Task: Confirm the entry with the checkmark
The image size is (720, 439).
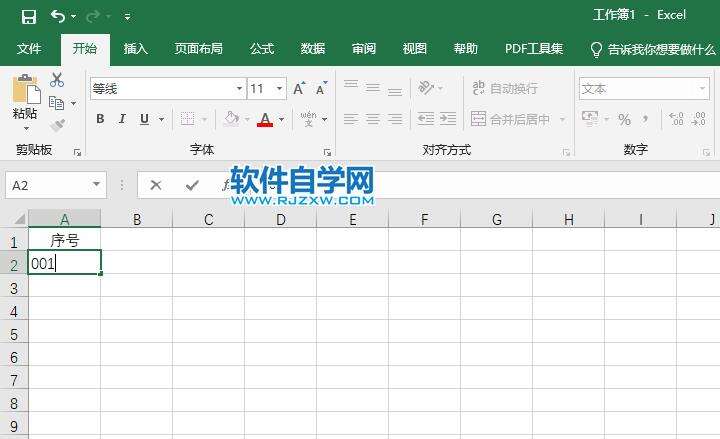Action: (192, 185)
